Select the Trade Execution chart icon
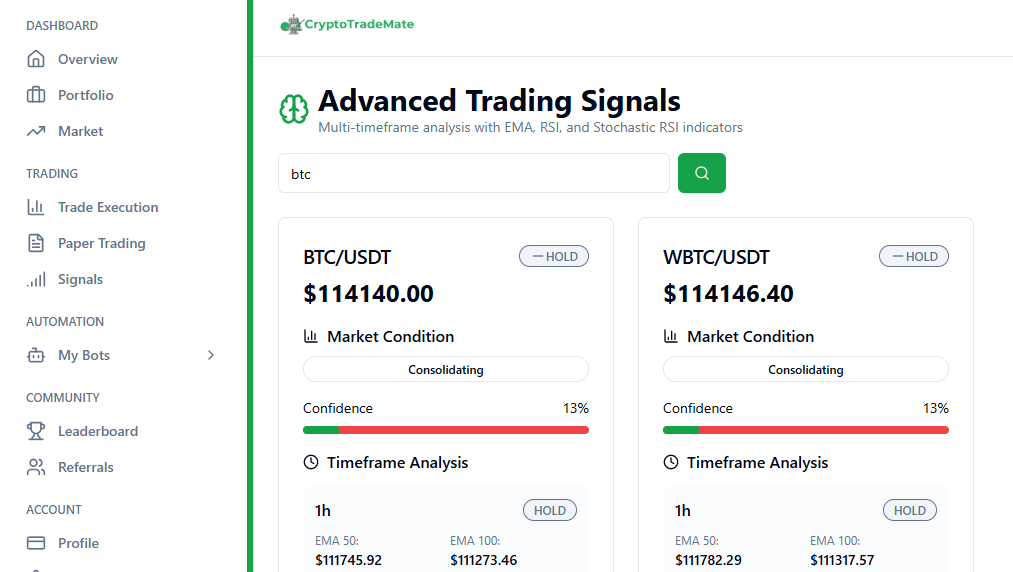The height and width of the screenshot is (572, 1013). click(x=36, y=207)
